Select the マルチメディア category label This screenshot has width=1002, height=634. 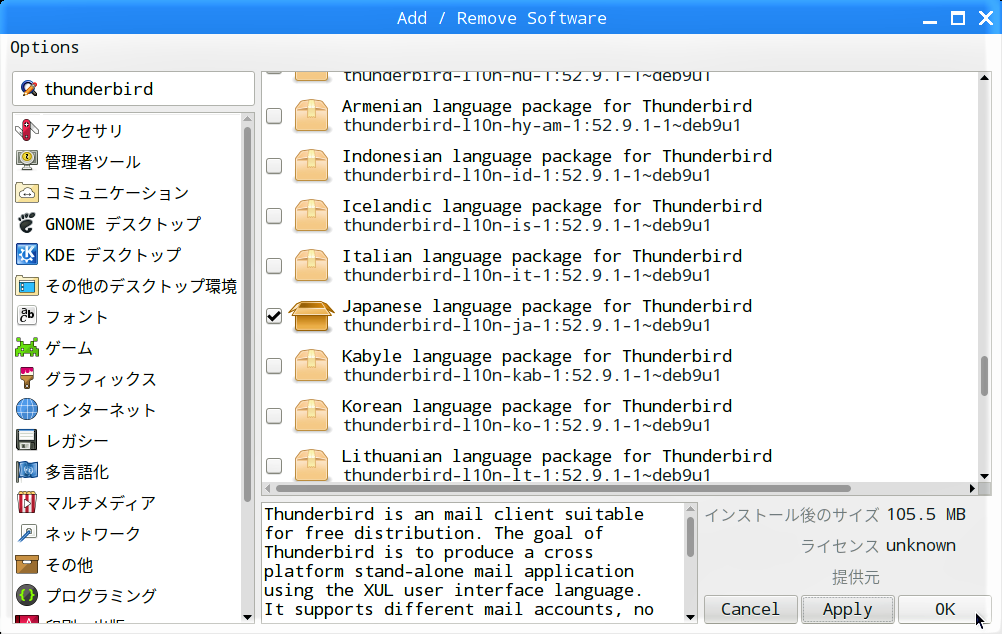click(100, 503)
